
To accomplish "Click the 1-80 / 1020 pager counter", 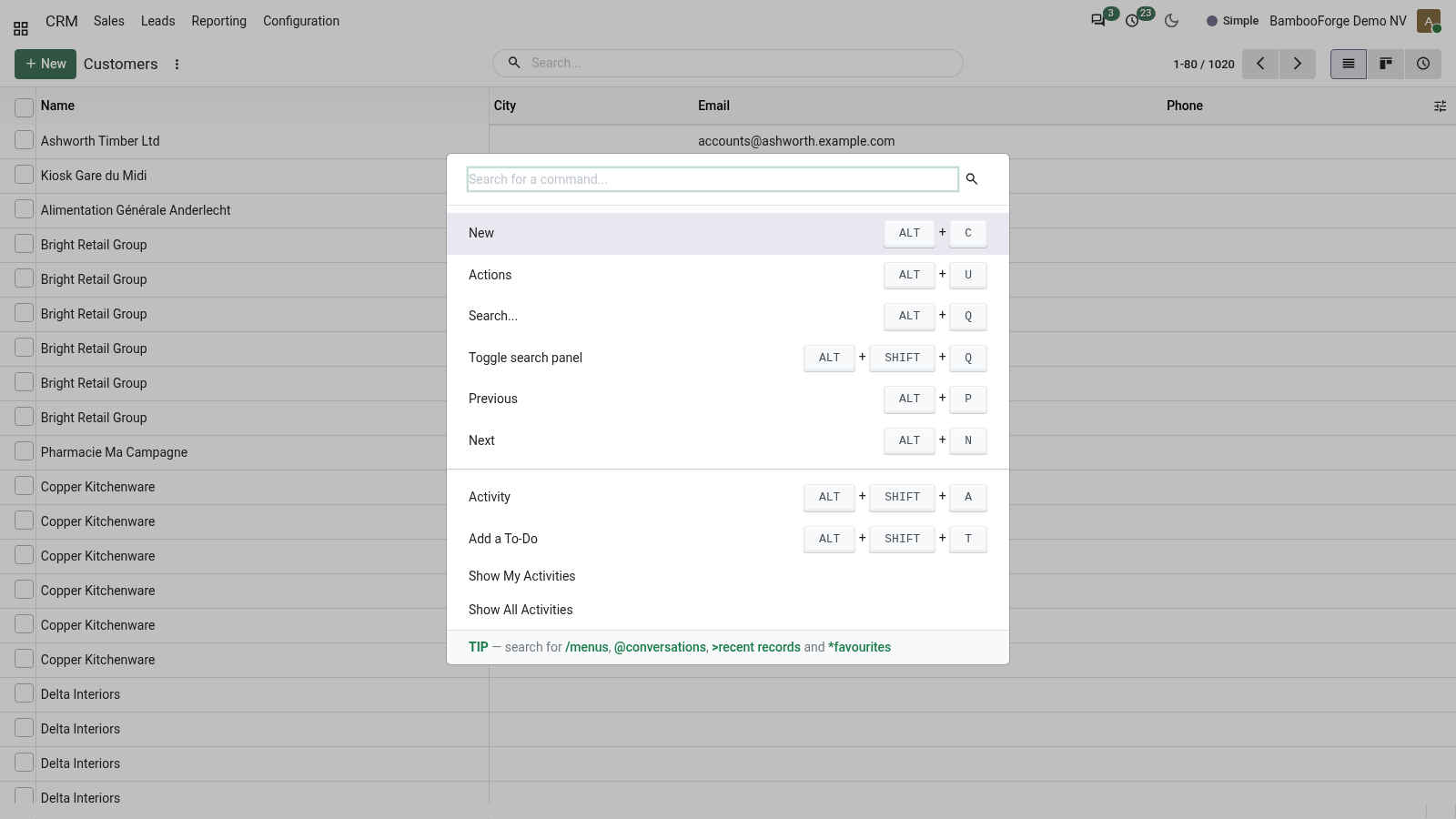I will point(1203,65).
